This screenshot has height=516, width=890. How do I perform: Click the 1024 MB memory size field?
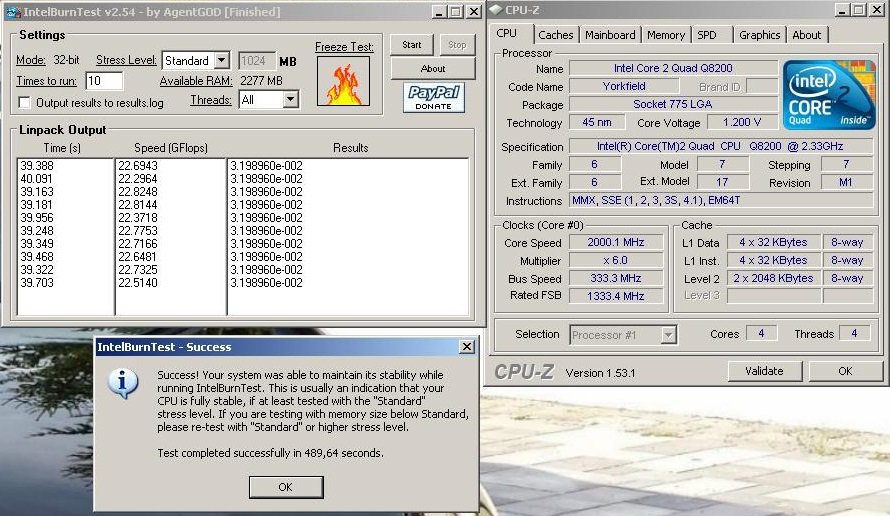[257, 61]
